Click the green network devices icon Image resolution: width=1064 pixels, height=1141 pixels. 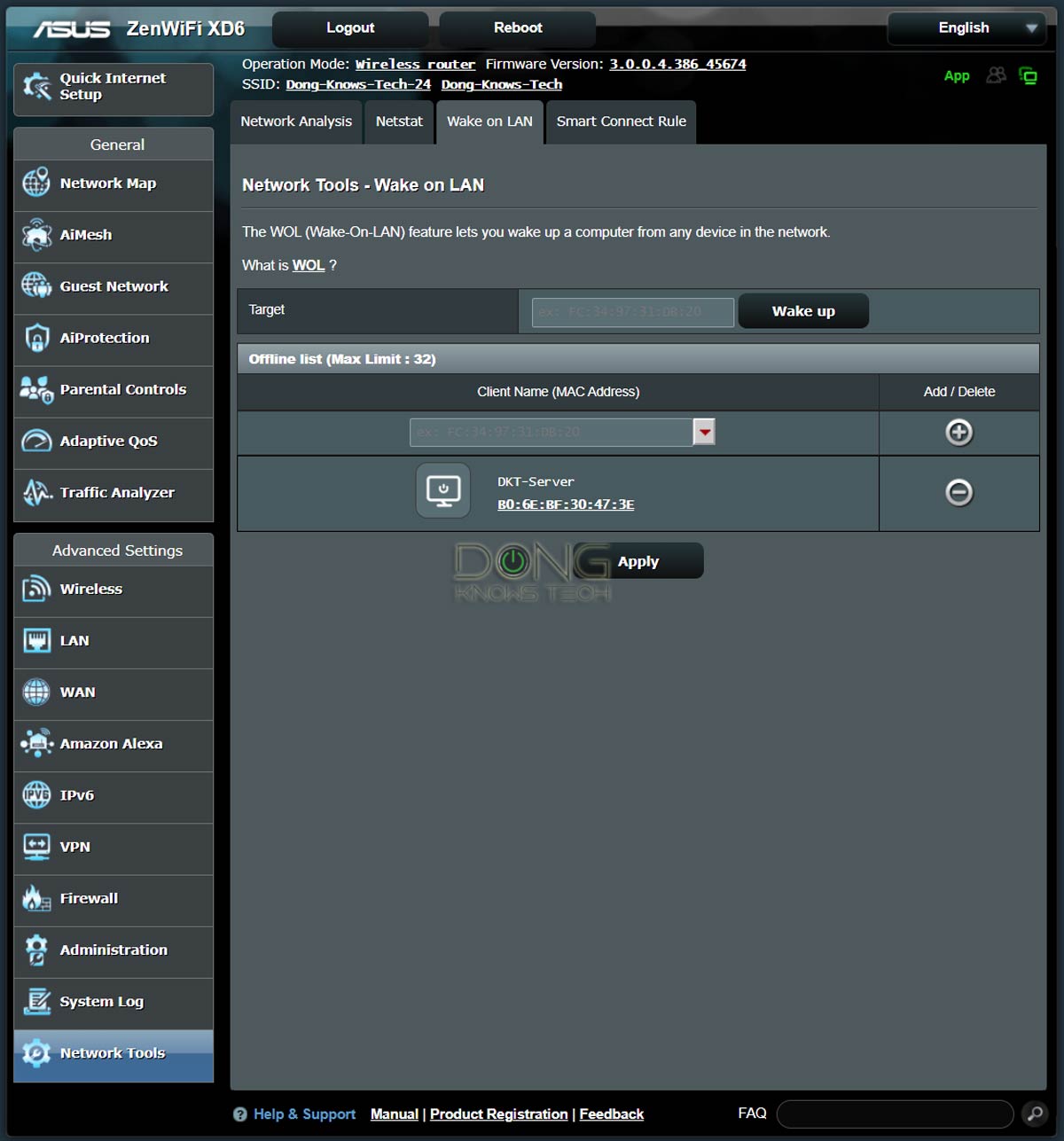[x=1029, y=75]
